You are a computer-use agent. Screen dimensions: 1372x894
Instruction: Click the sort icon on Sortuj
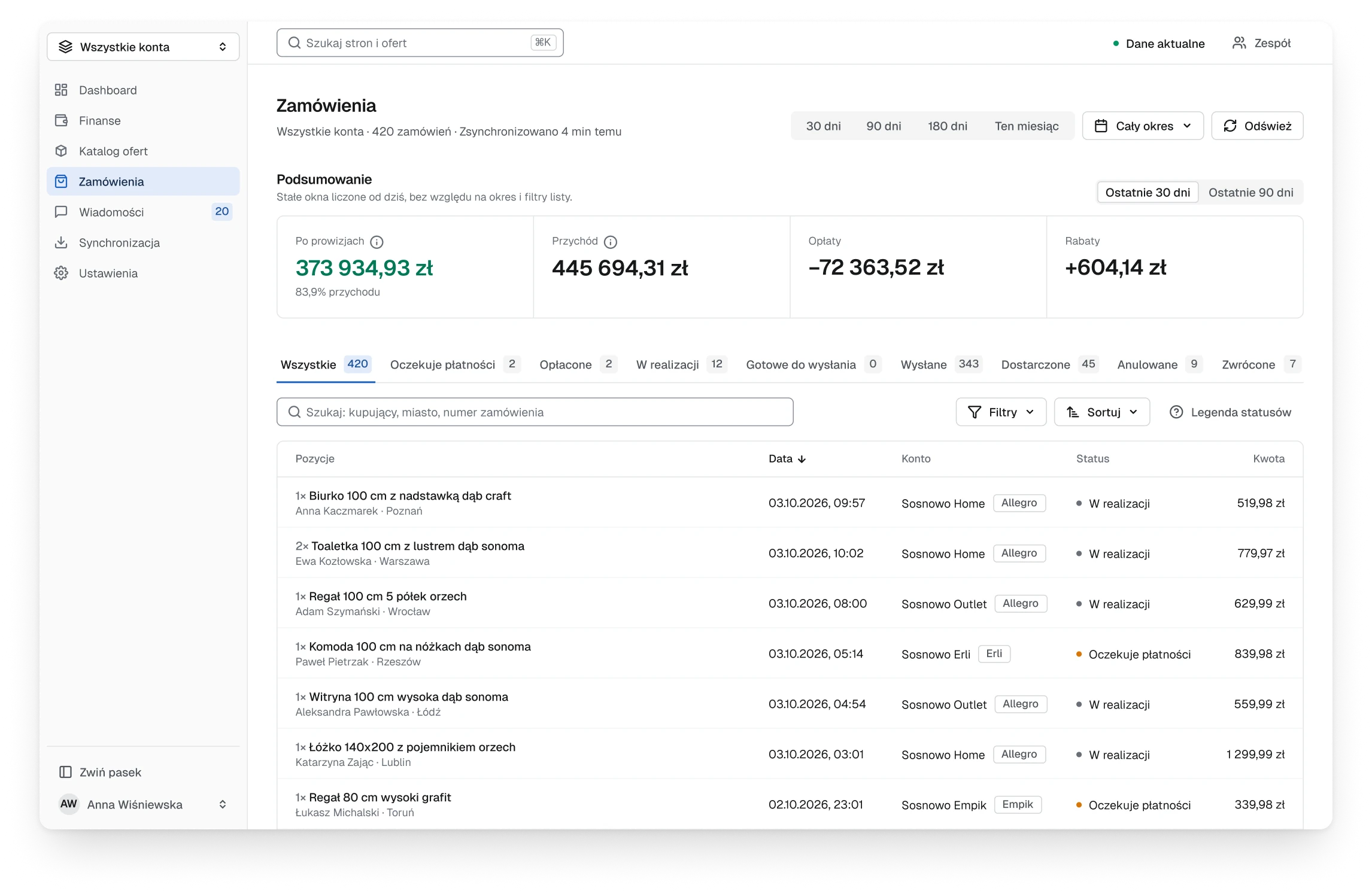pos(1073,412)
